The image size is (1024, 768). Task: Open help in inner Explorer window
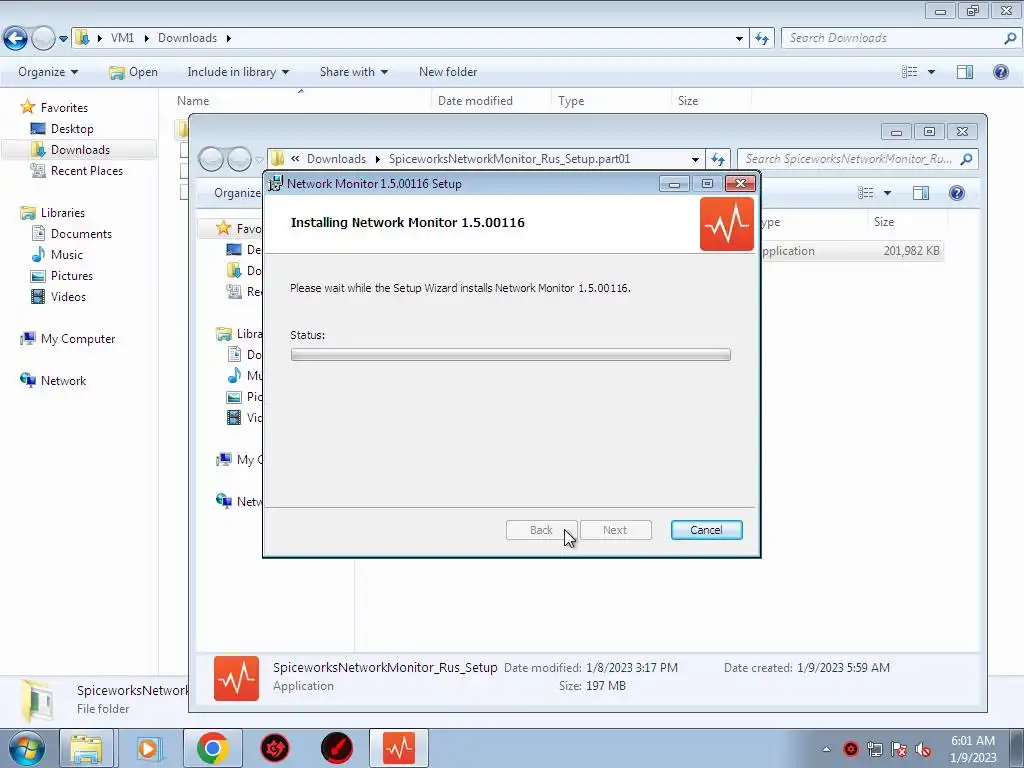[957, 193]
